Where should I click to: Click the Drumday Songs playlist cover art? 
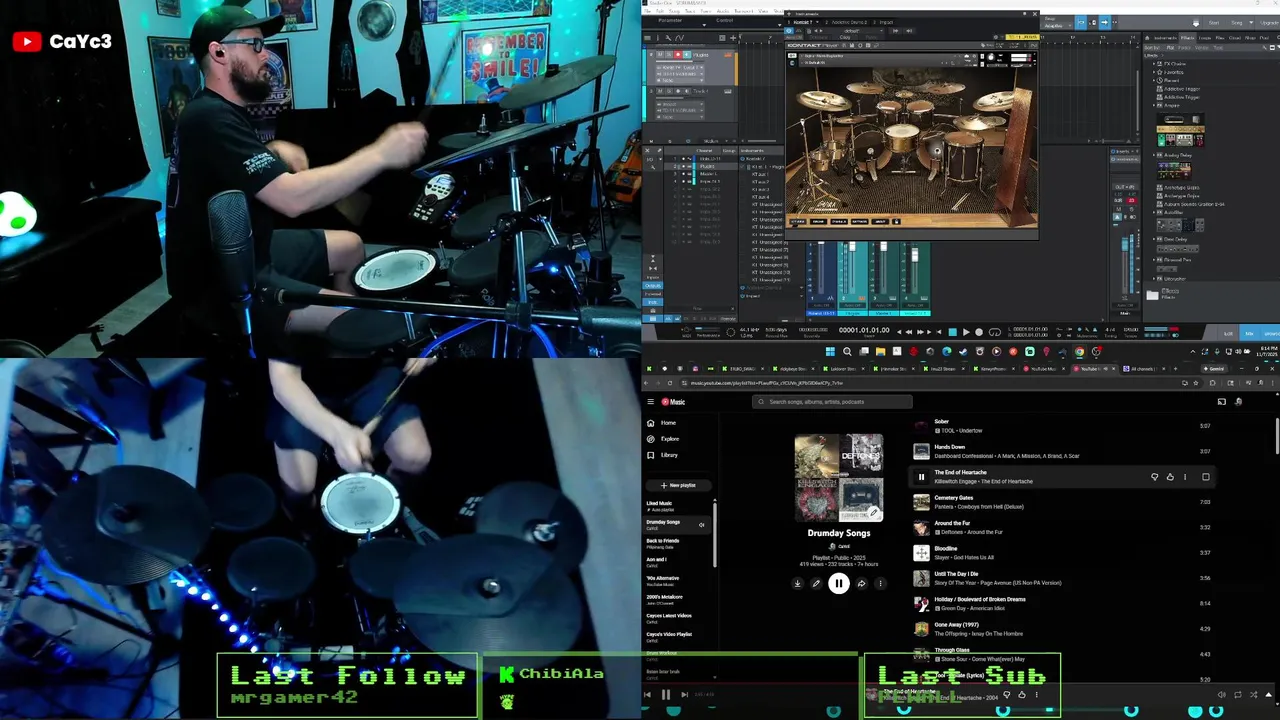(839, 477)
